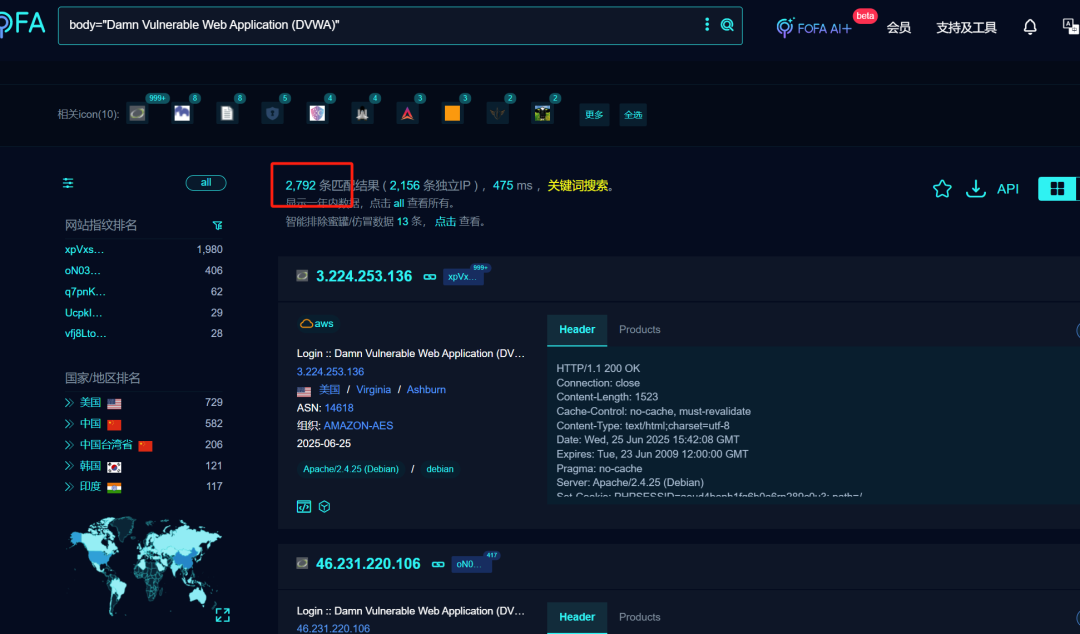
Task: Click the xpVx... fingerprint tag on first result
Action: tap(462, 276)
